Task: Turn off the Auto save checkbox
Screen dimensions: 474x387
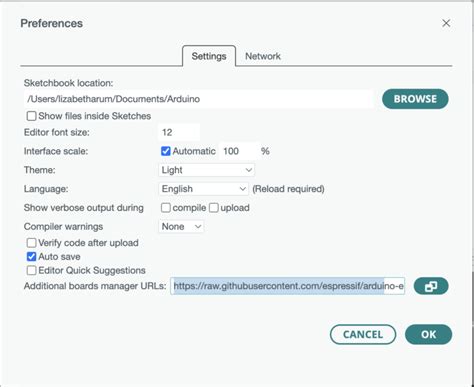Action: [31, 257]
